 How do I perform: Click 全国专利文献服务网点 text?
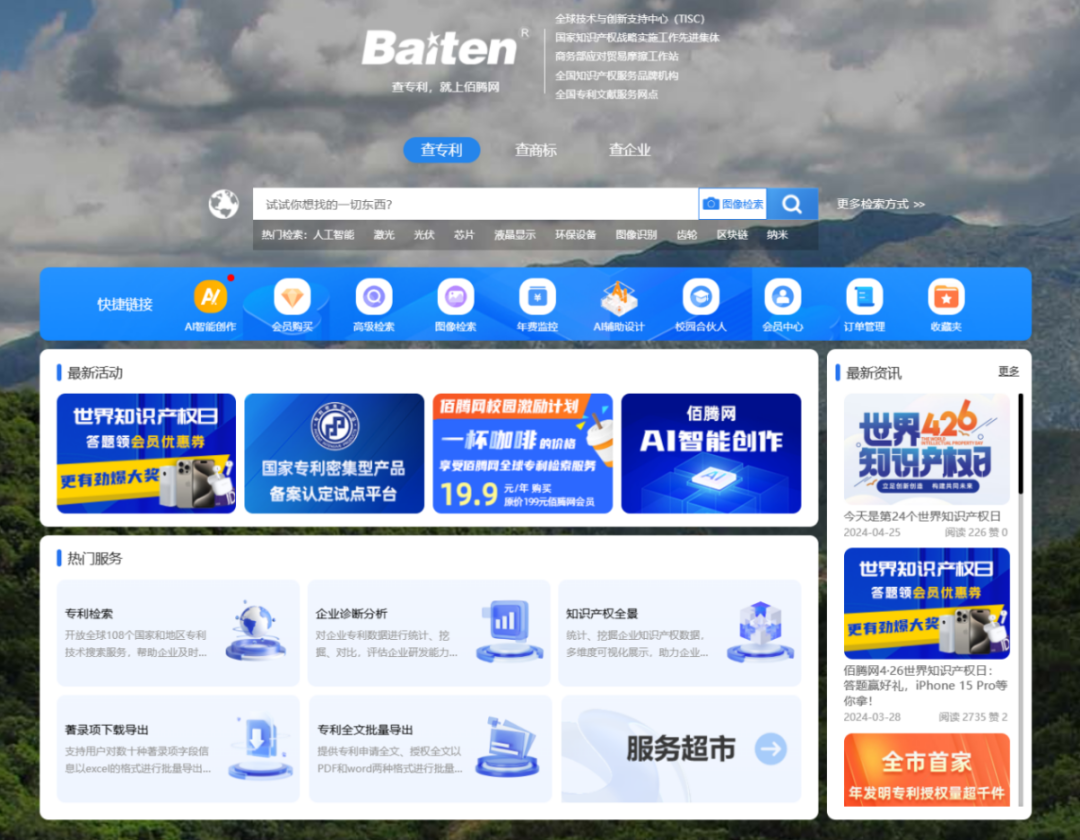click(x=606, y=94)
